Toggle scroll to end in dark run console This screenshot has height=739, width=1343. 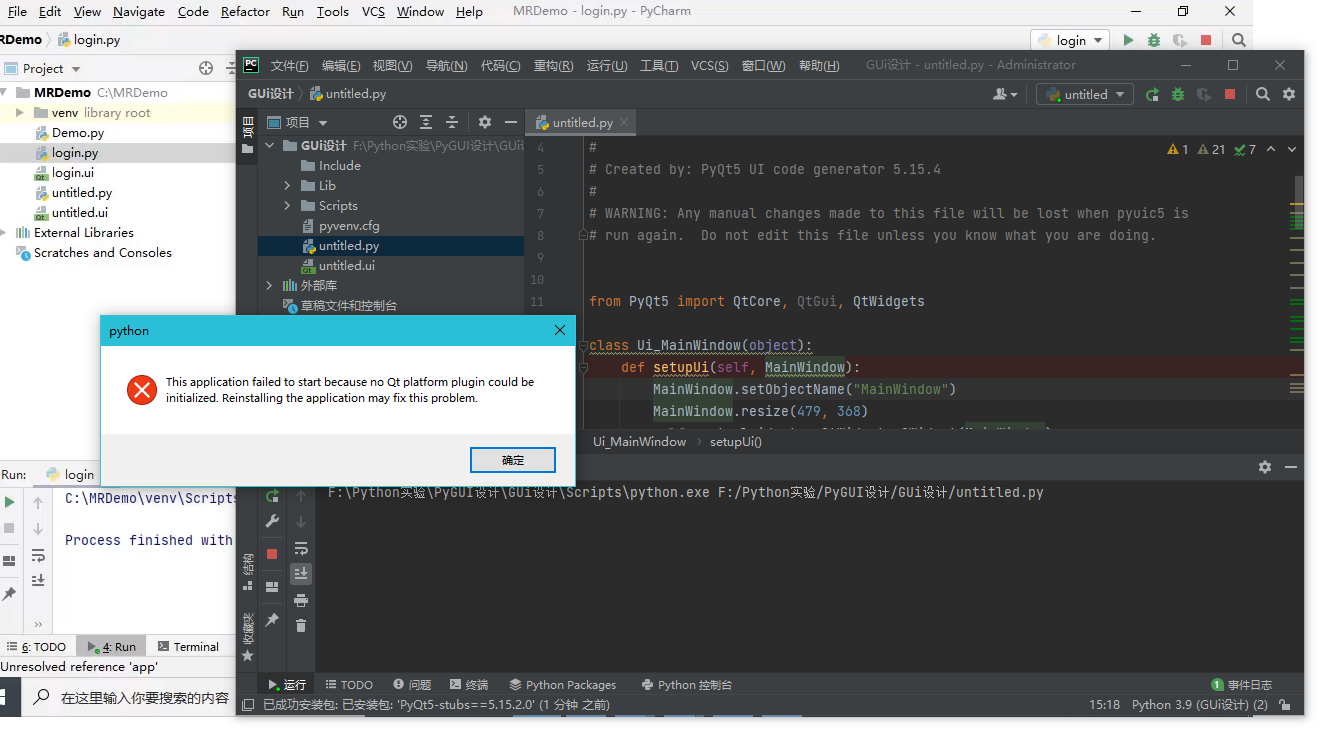[301, 574]
